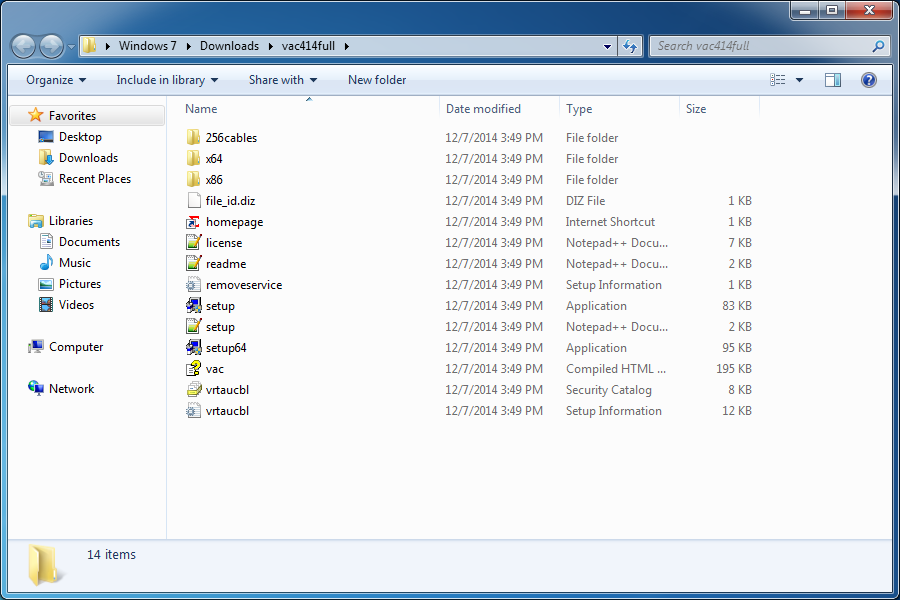The image size is (900, 600).
Task: Click the homepage Internet Shortcut icon
Action: click(x=193, y=222)
